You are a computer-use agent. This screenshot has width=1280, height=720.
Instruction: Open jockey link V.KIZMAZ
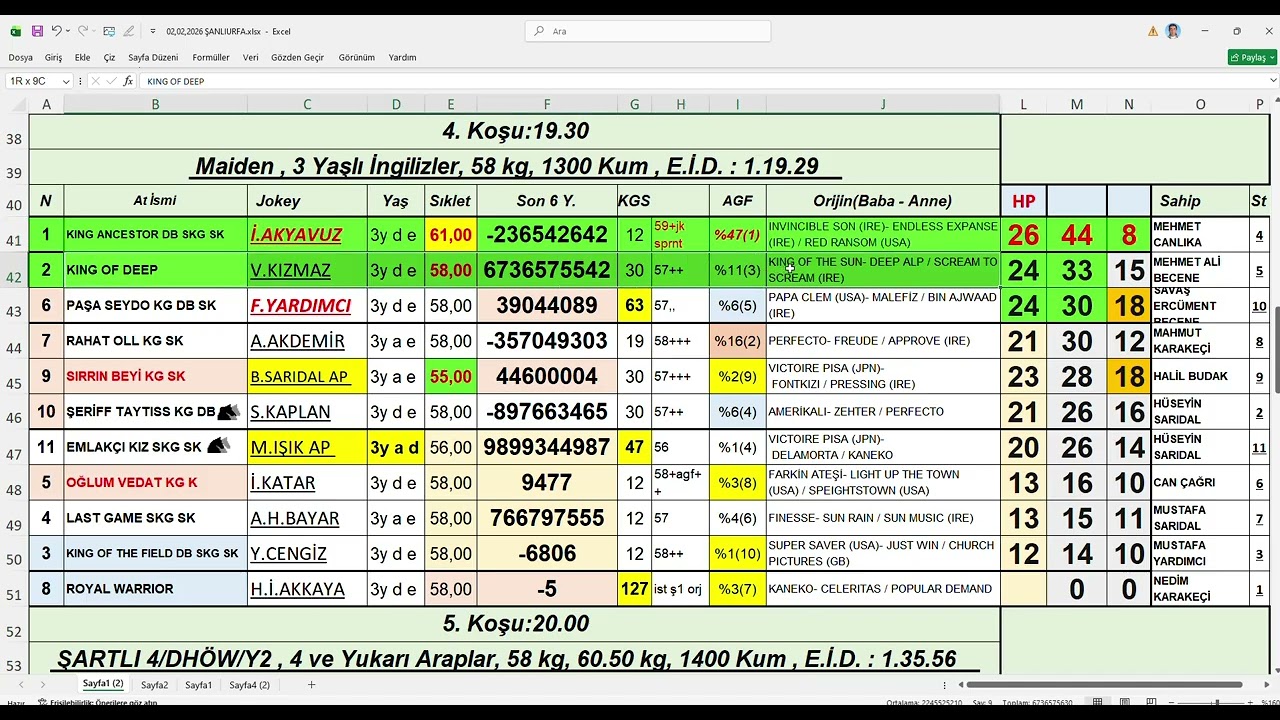(290, 270)
